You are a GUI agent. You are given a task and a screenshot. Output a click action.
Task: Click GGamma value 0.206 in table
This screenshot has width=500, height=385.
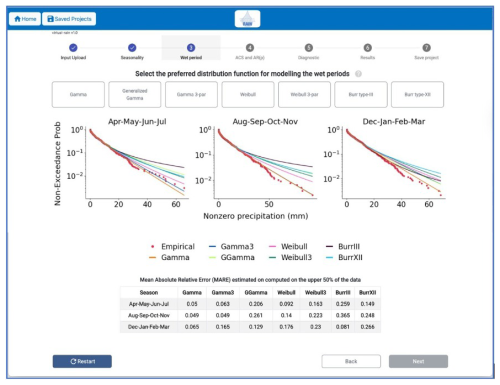(256, 304)
